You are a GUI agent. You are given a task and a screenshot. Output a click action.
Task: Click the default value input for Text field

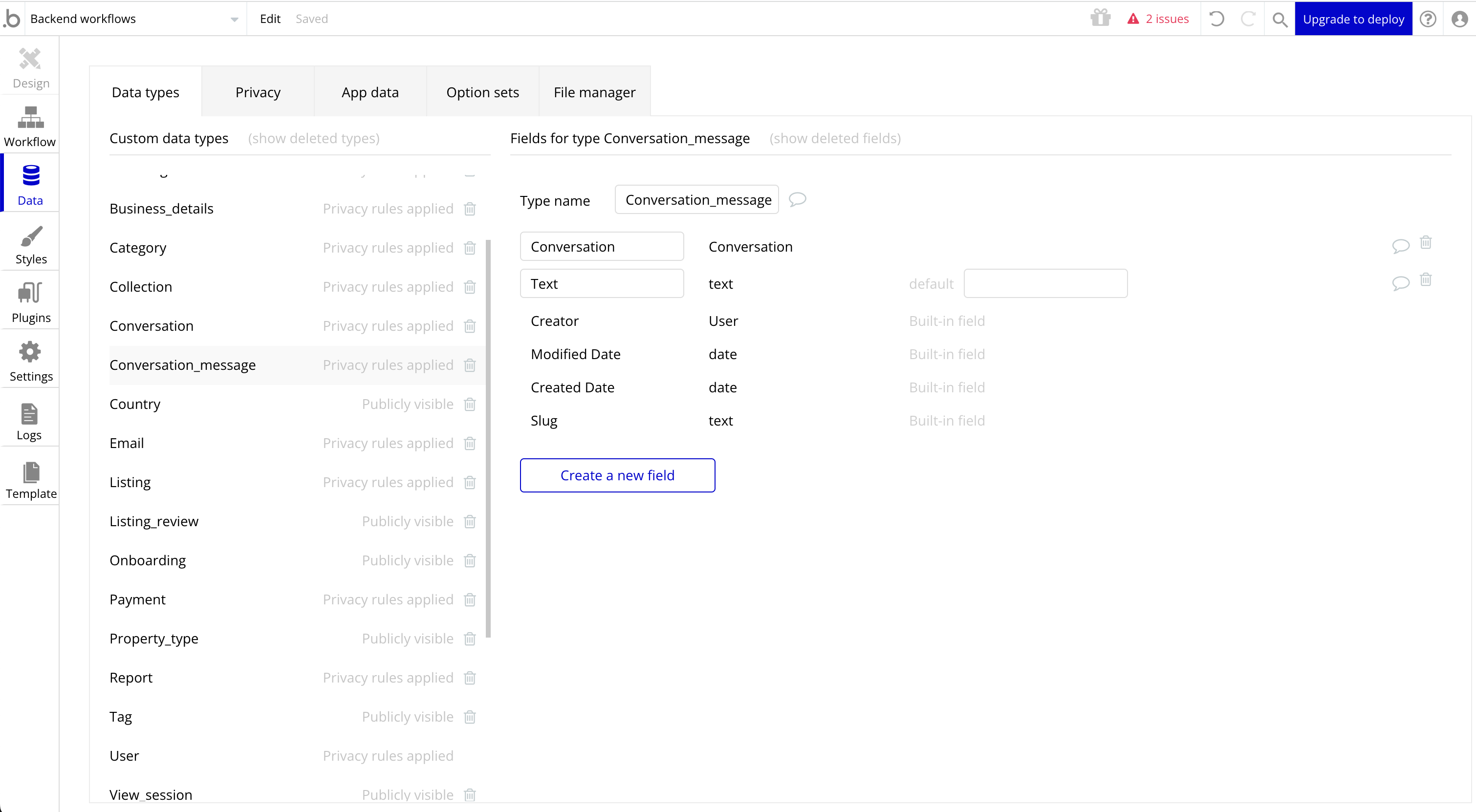1045,283
